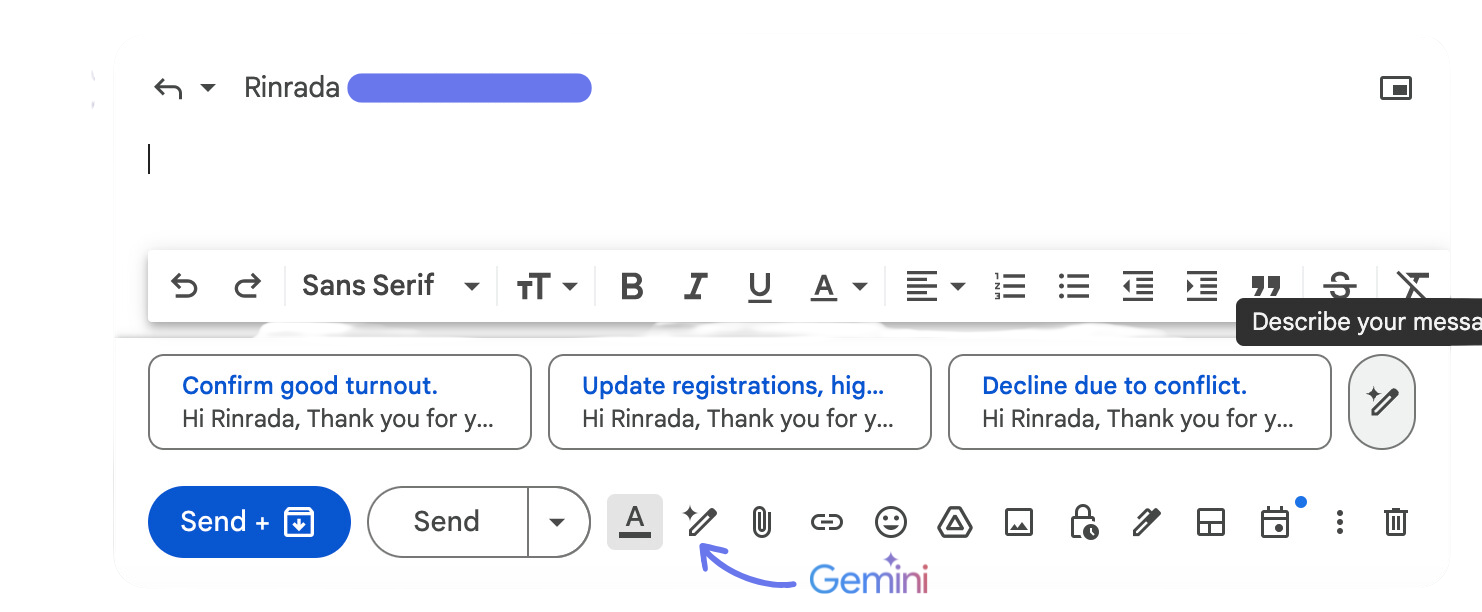Click the Help me write Gemini pencil icon
This screenshot has height=612, width=1482.
click(699, 522)
